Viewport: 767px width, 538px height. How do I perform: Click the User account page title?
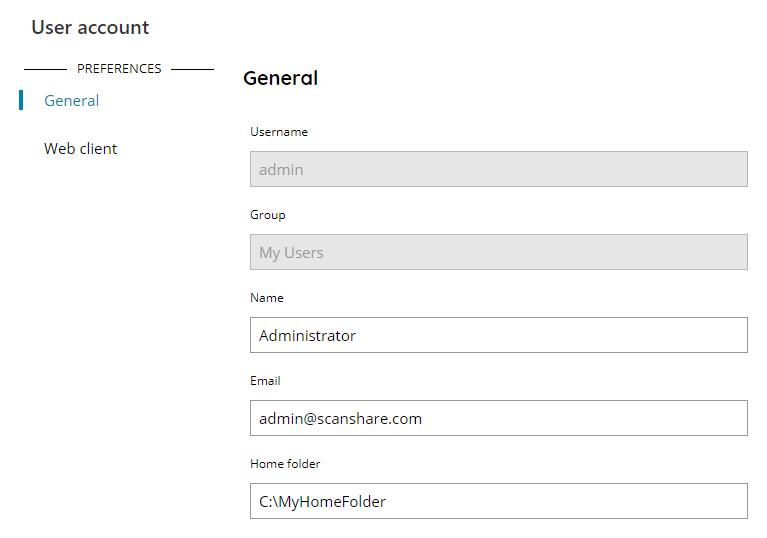pos(90,27)
